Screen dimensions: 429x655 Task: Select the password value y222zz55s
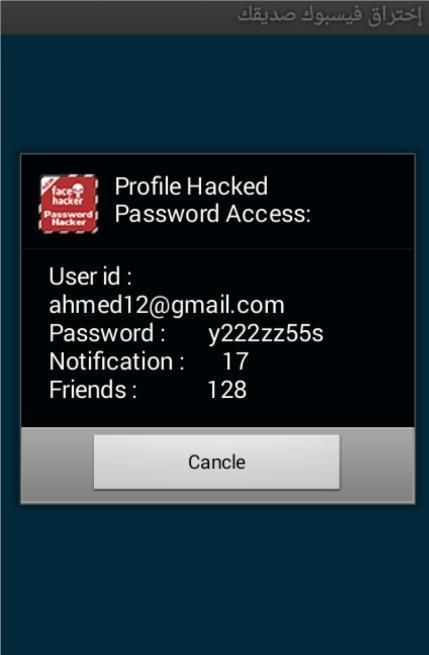[x=266, y=334]
